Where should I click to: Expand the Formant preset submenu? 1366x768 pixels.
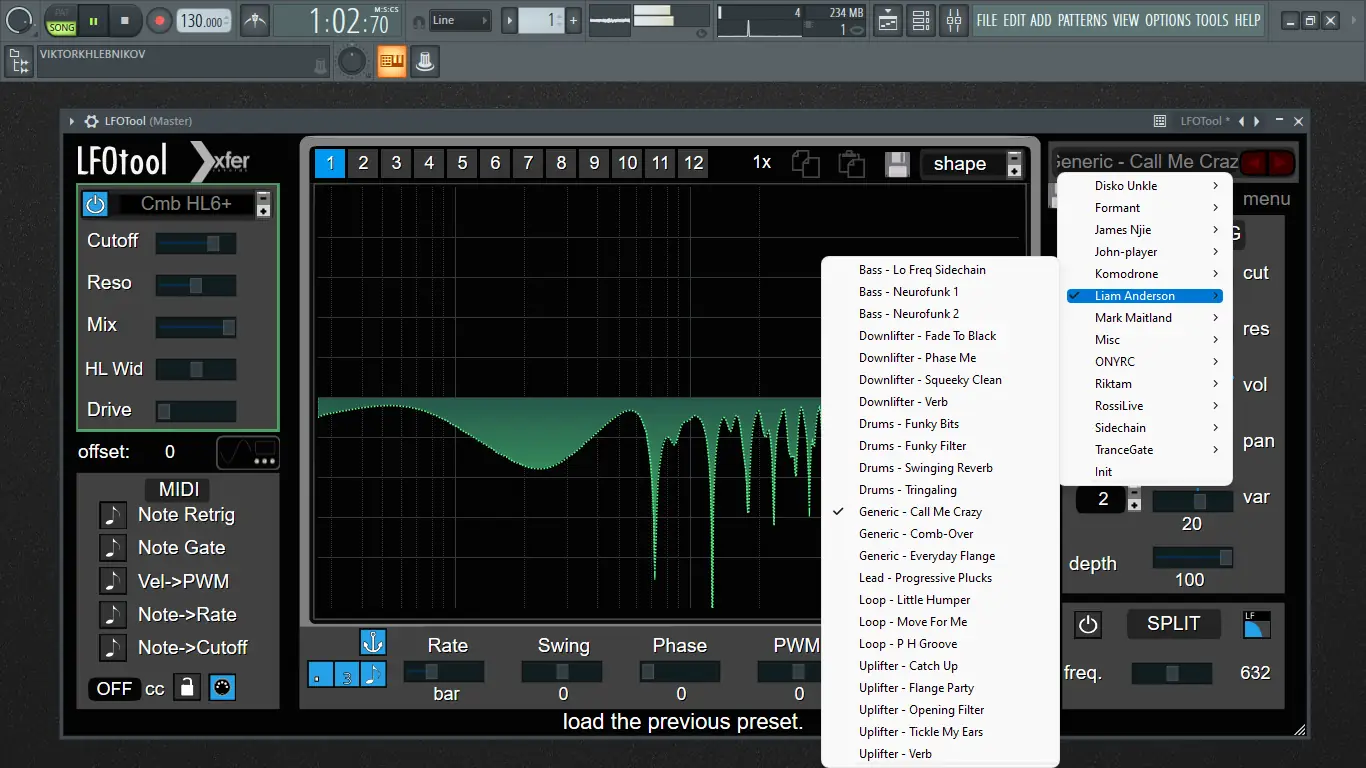1145,208
